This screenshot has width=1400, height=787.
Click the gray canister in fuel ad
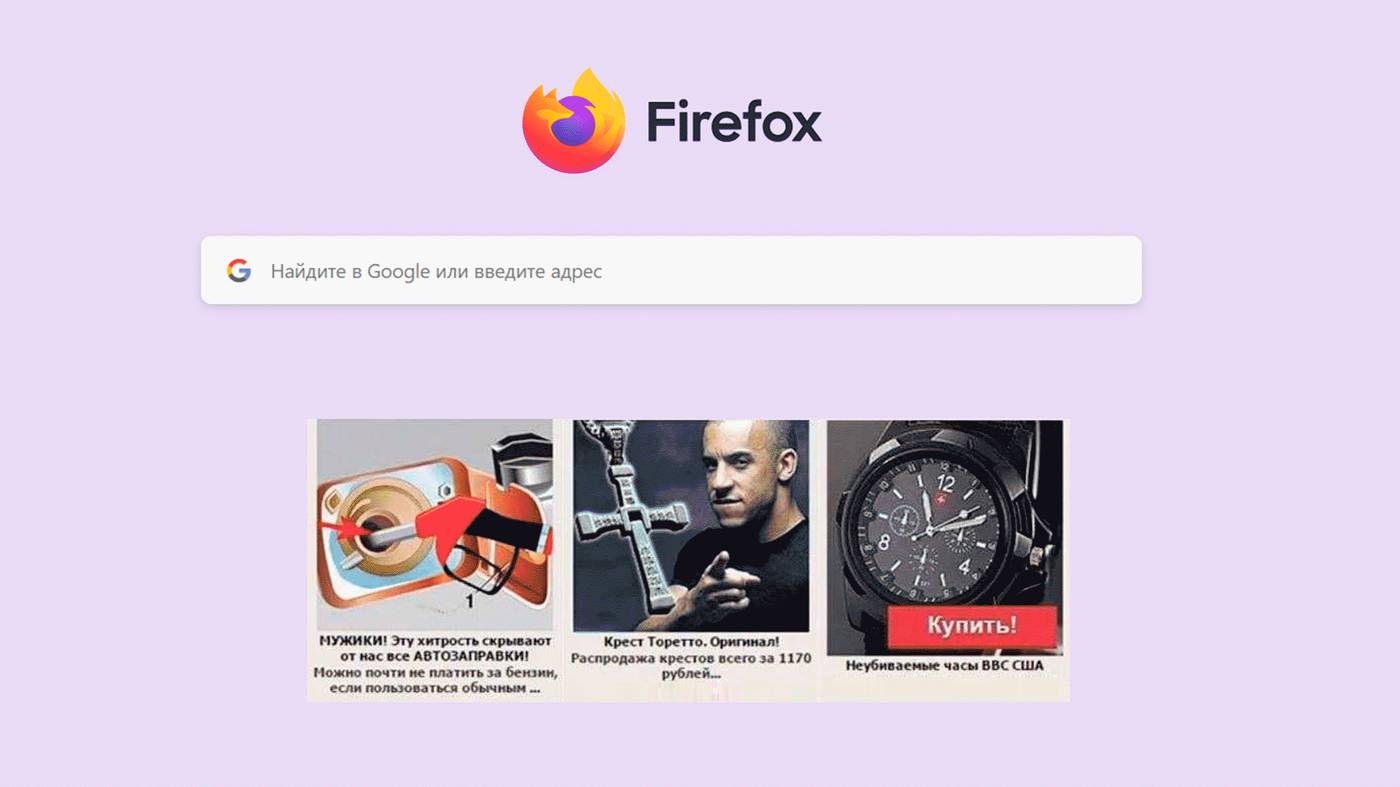coord(520,464)
